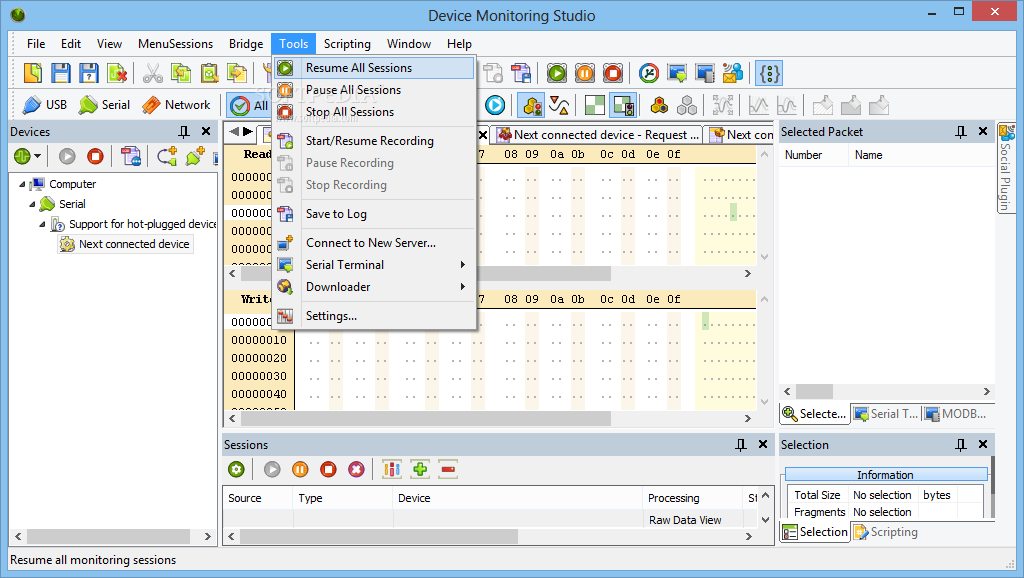This screenshot has height=578, width=1024.
Task: Click orange pause icon in Sessions toolbar
Action: (300, 470)
